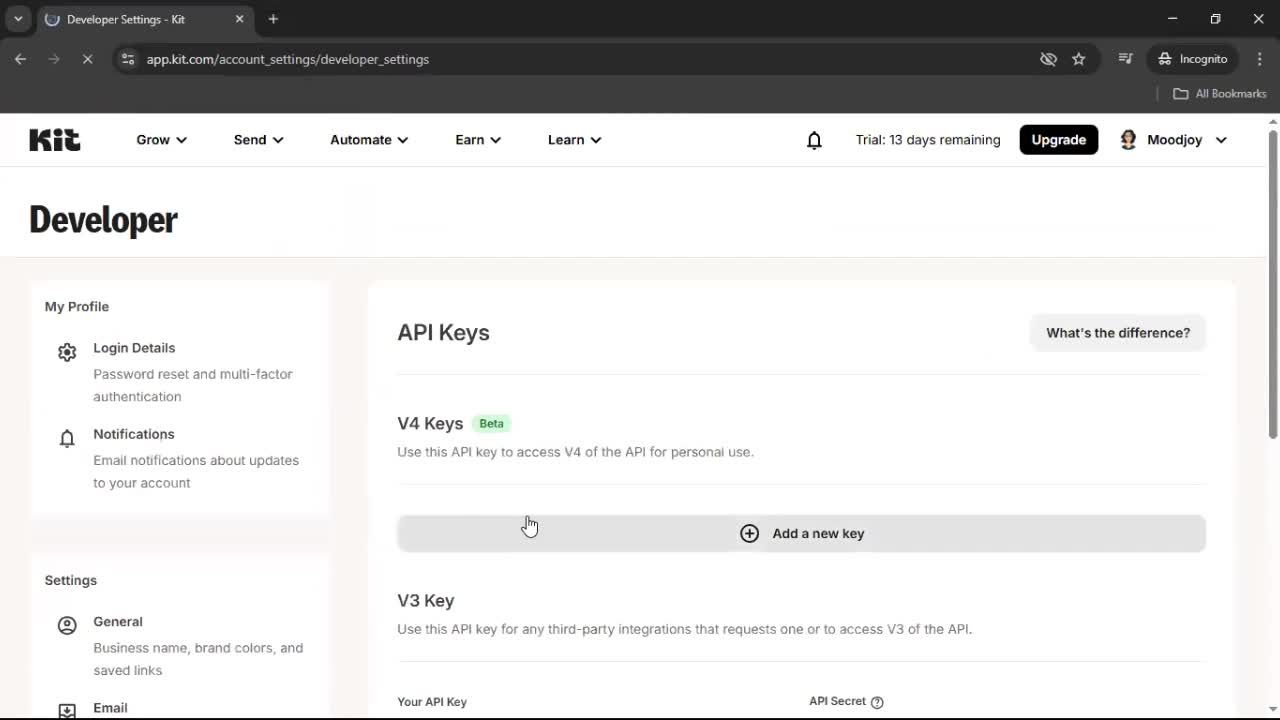Open the notification bell in the top bar
Viewport: 1280px width, 720px height.
click(x=814, y=140)
